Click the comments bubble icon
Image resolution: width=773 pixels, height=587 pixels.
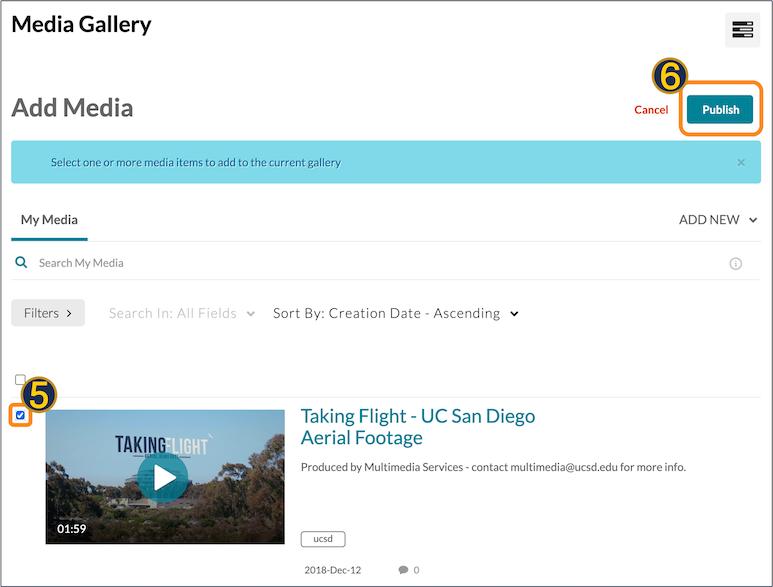click(403, 570)
